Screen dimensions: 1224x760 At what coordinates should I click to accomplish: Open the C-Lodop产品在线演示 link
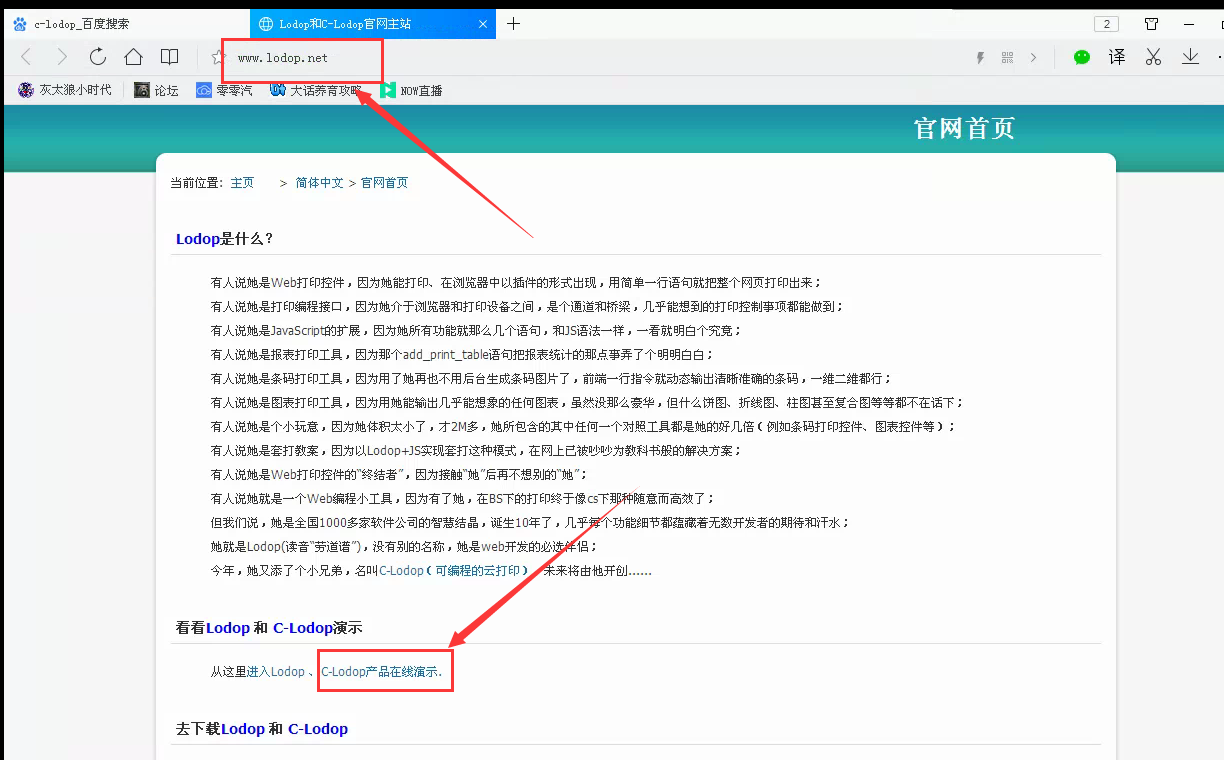tap(381, 672)
